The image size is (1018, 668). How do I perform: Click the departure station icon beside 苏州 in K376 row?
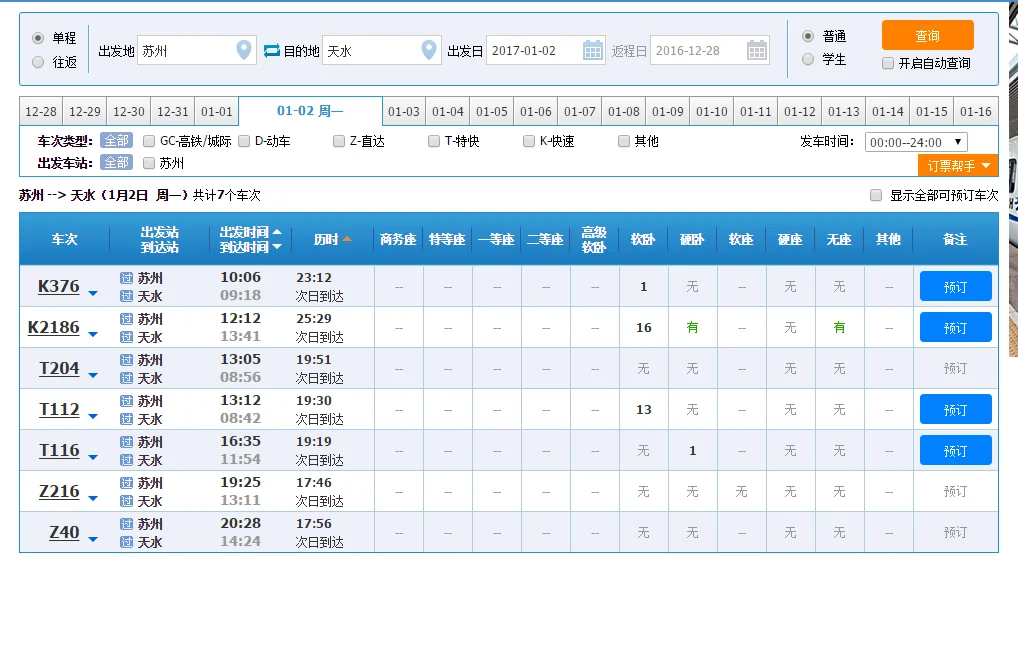pos(126,276)
